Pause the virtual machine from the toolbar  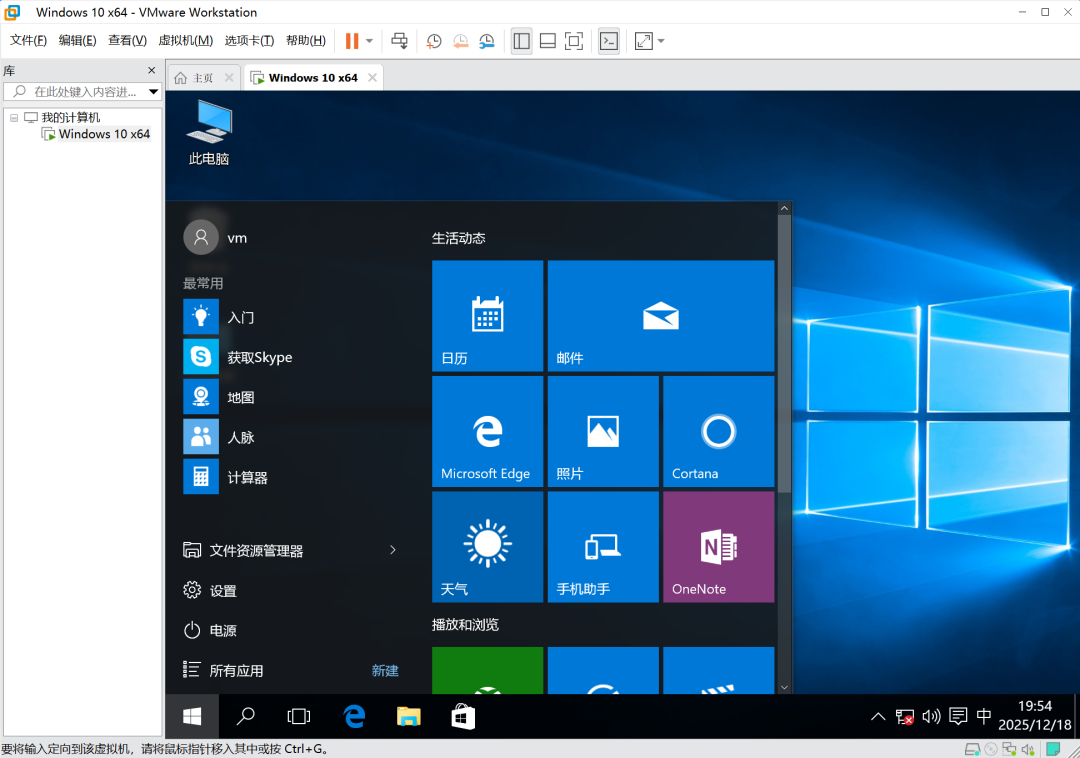(352, 41)
